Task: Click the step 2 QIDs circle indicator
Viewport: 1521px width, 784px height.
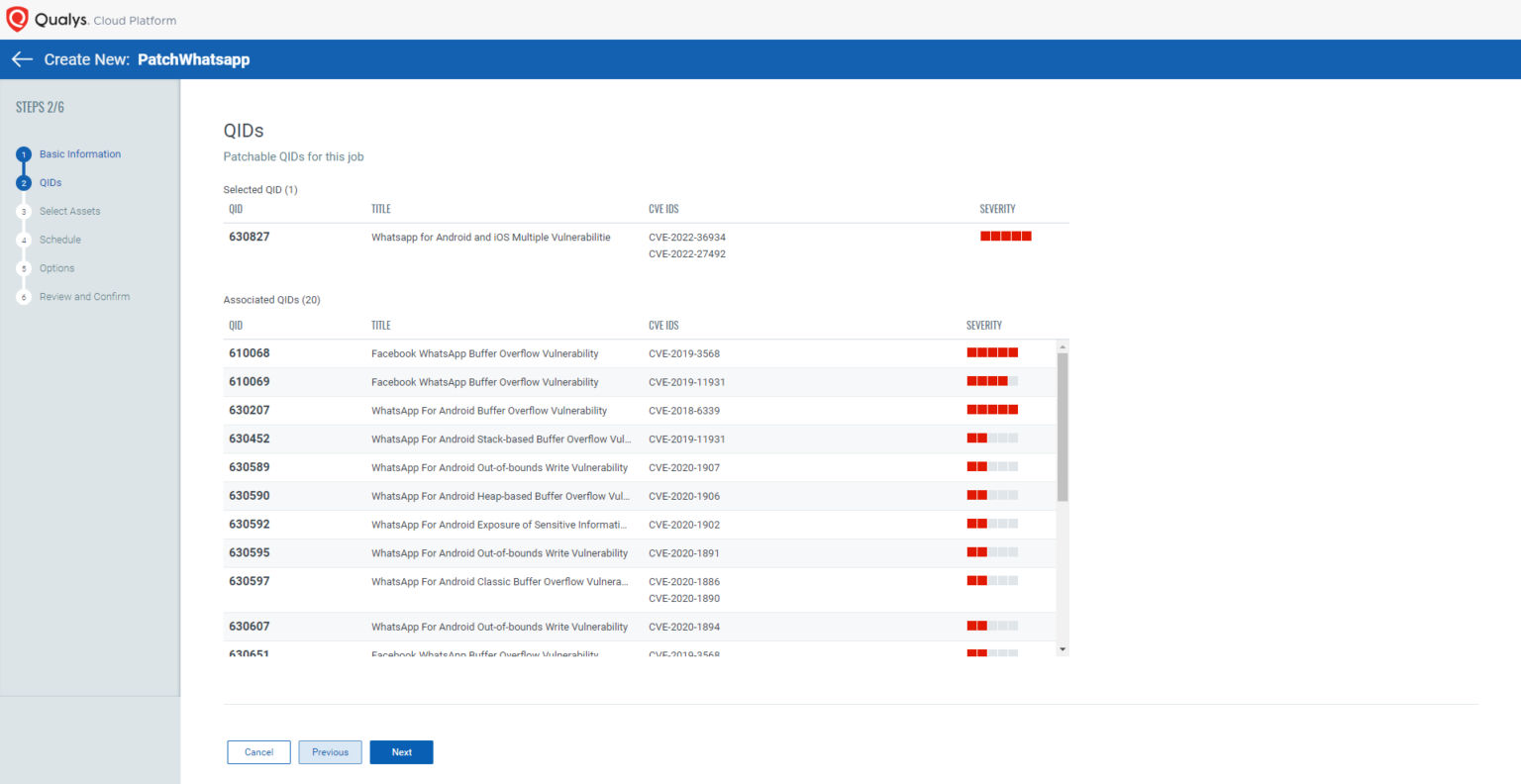Action: [x=23, y=182]
